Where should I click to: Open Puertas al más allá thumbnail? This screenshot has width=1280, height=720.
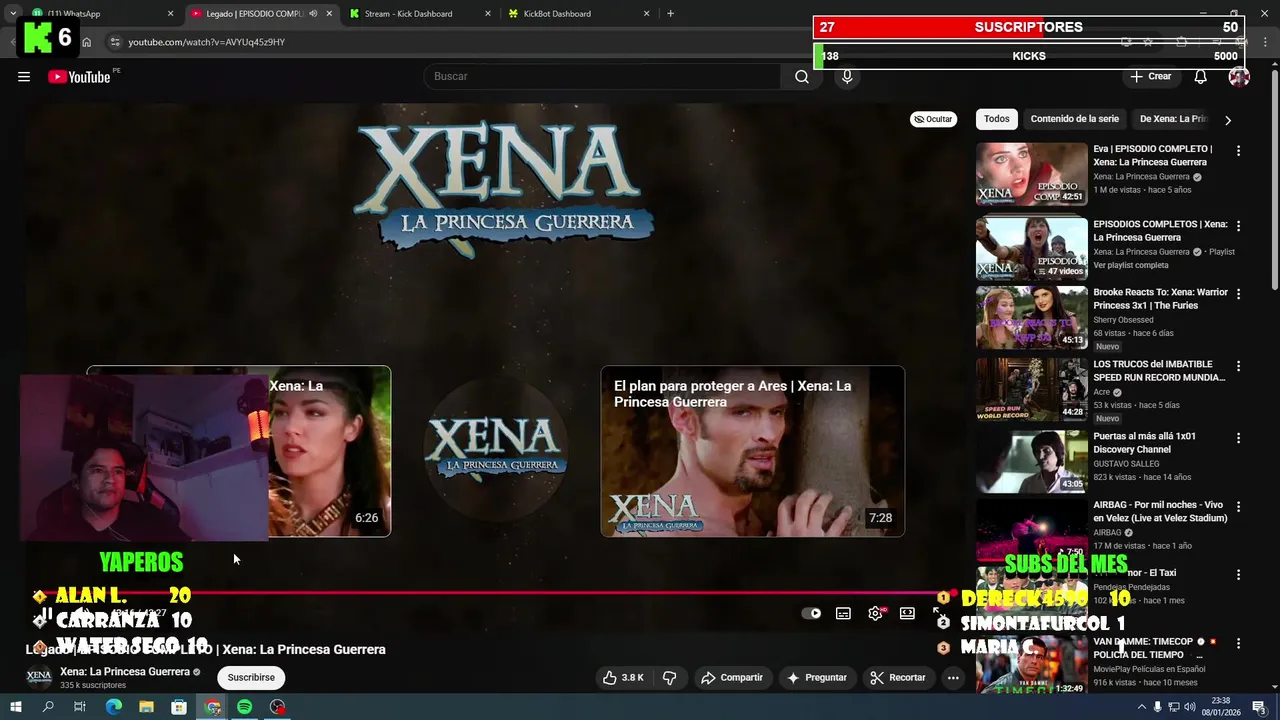(x=1032, y=462)
